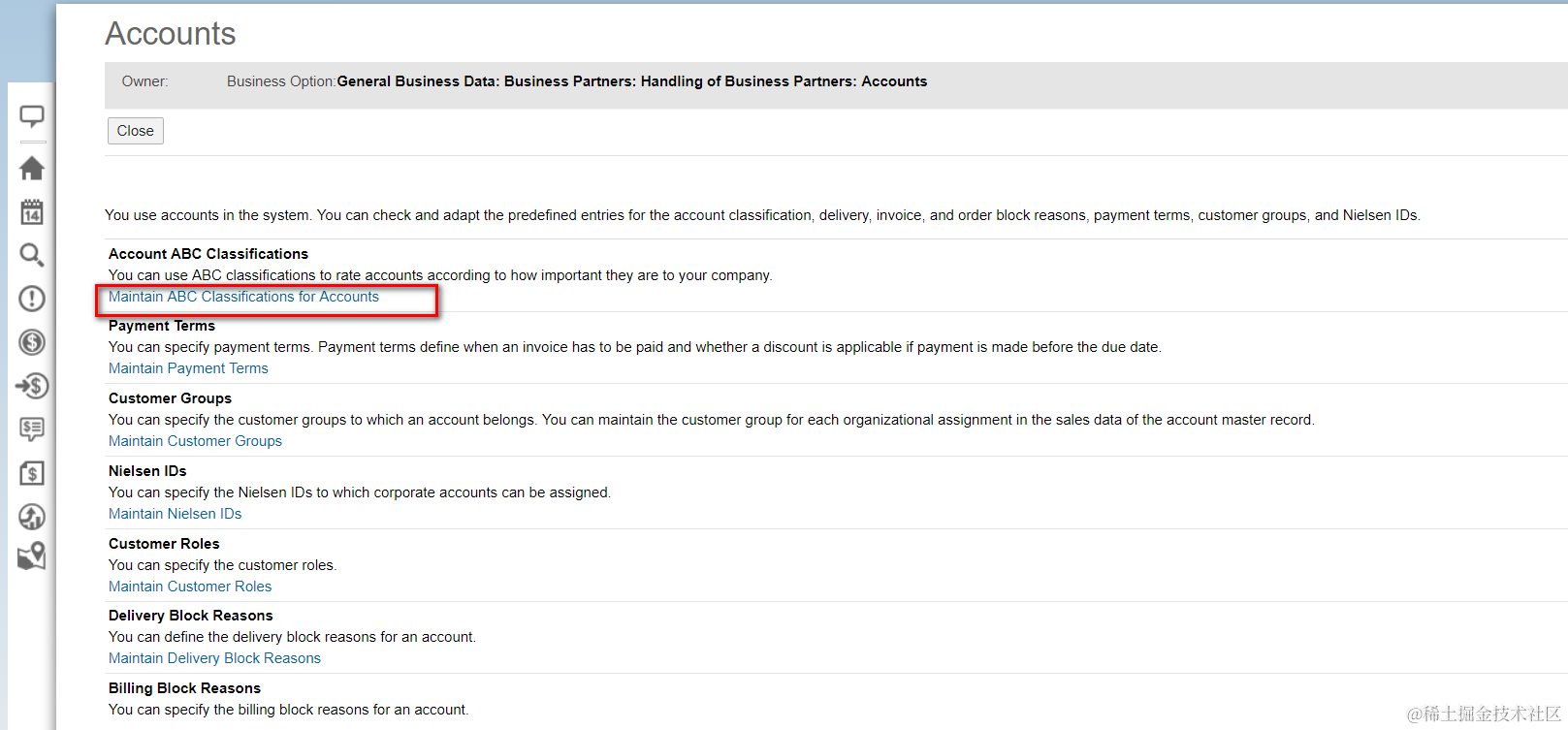Viewport: 1568px width, 730px height.
Task: Click text 'You can specify the customer roles.'
Action: click(223, 565)
